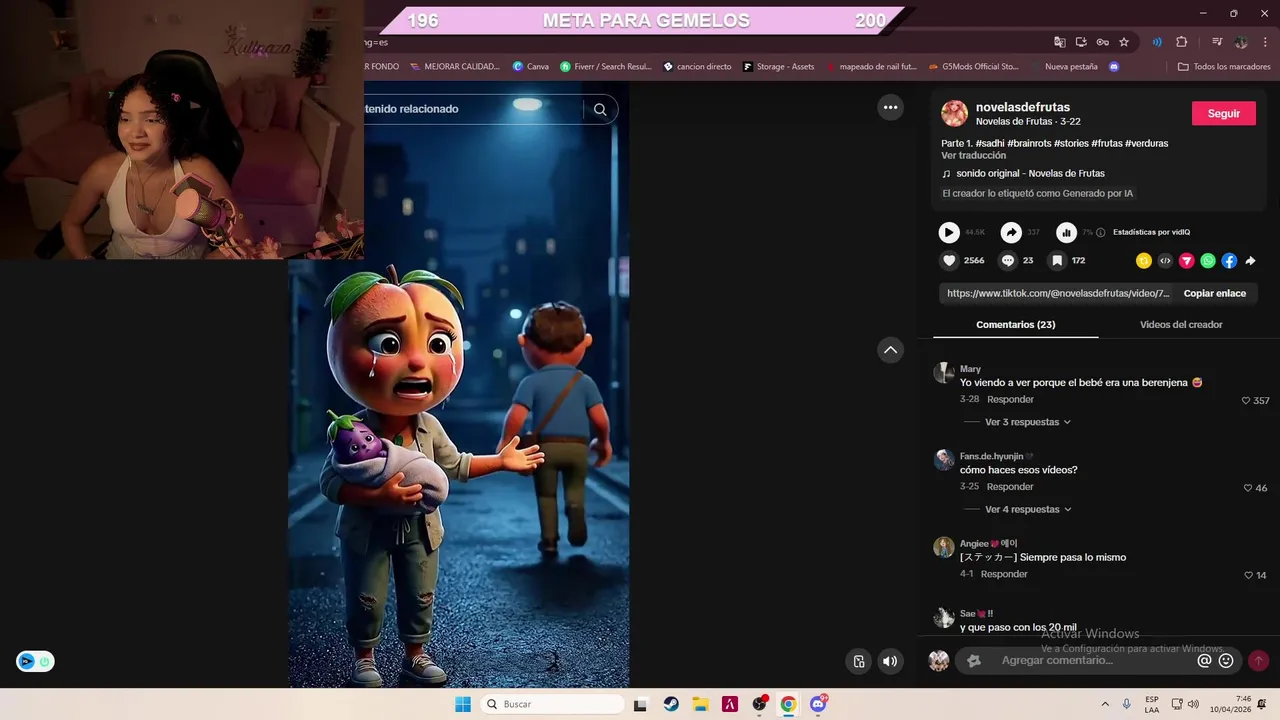The image size is (1280, 720).
Task: Click Responder under Angiee's comment
Action: pos(1004,574)
